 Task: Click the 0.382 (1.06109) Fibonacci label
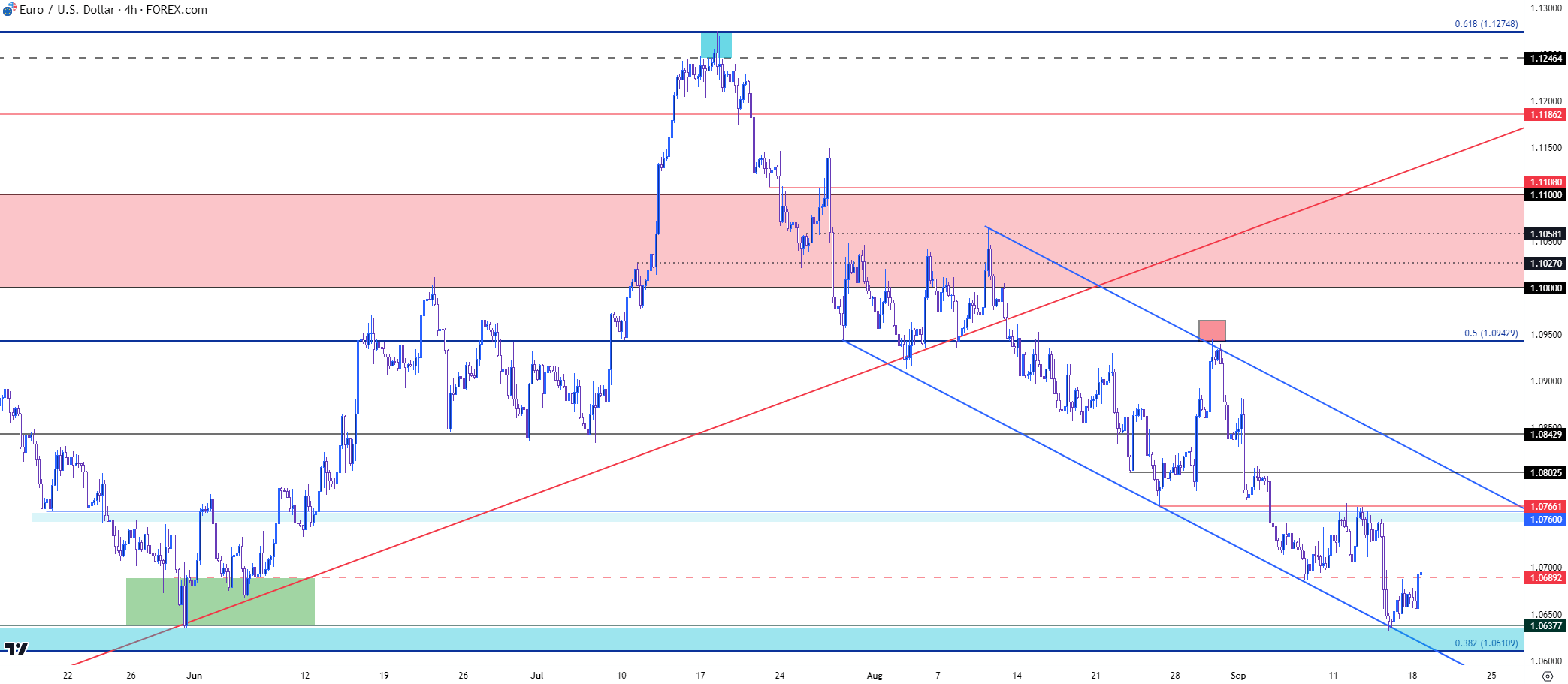(1486, 643)
